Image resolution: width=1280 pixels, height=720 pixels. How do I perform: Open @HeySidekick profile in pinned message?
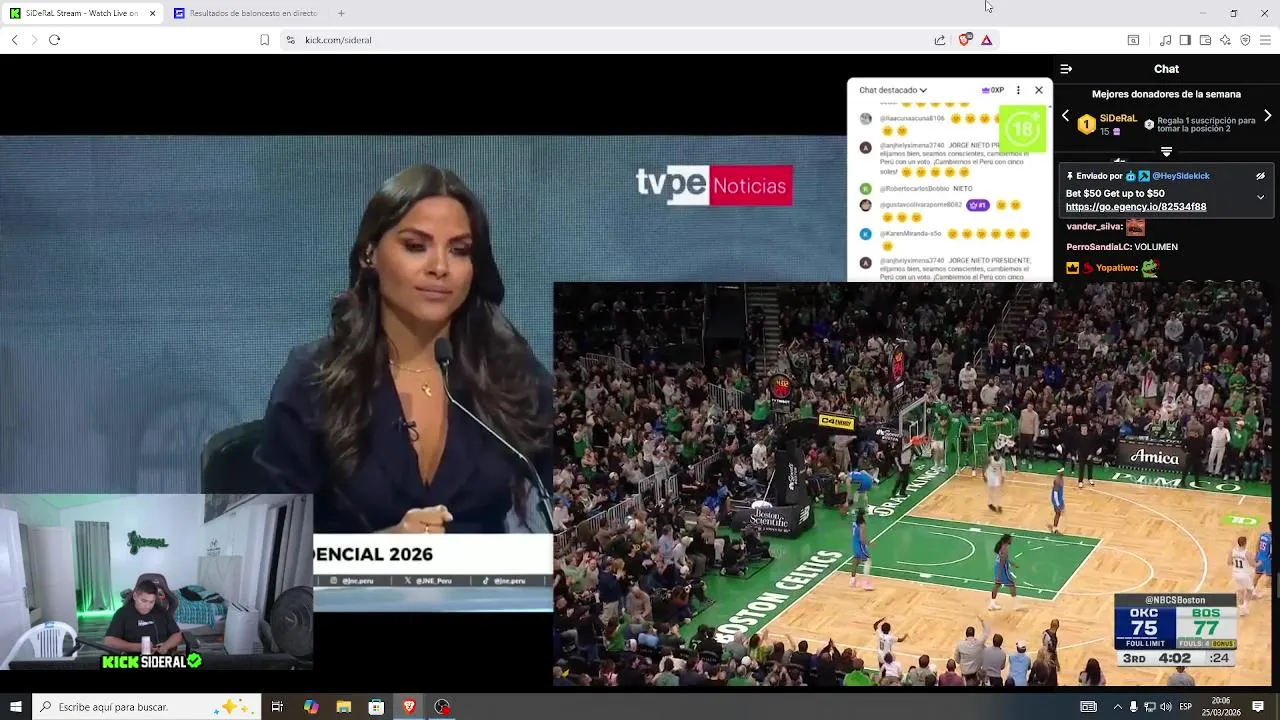[1181, 176]
